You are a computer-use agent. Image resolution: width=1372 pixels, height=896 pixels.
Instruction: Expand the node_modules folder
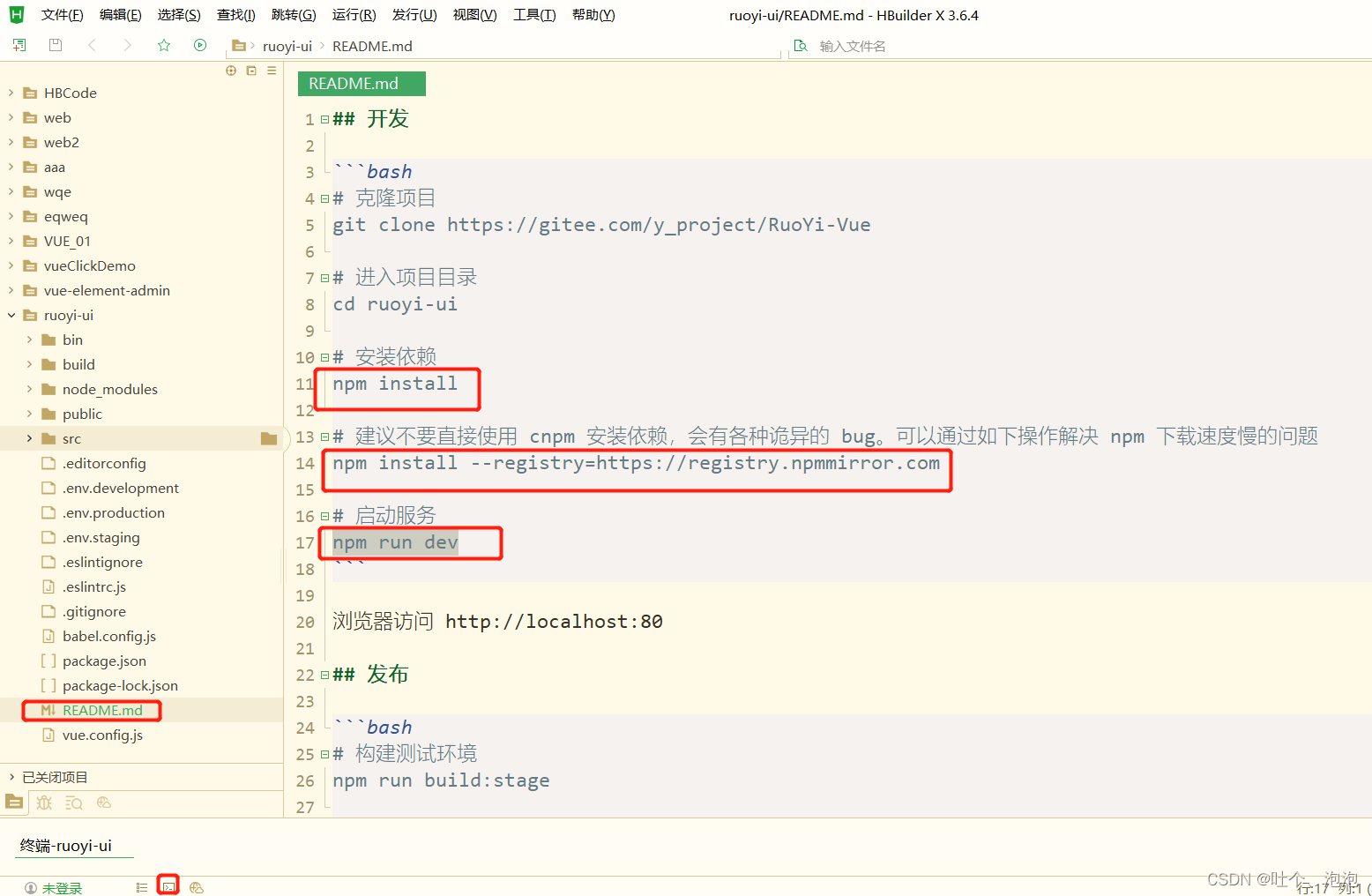click(x=29, y=389)
